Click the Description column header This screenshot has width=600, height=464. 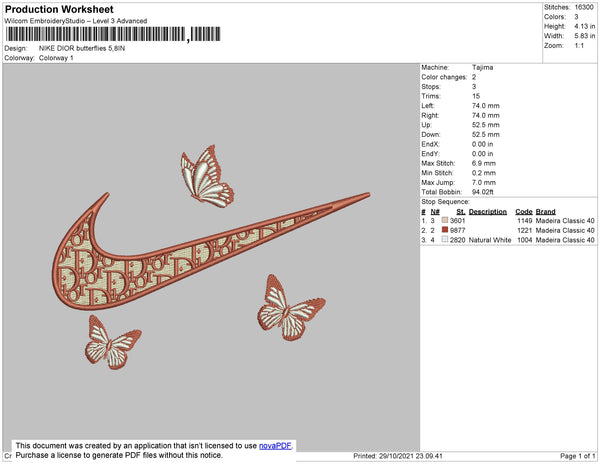pos(488,212)
